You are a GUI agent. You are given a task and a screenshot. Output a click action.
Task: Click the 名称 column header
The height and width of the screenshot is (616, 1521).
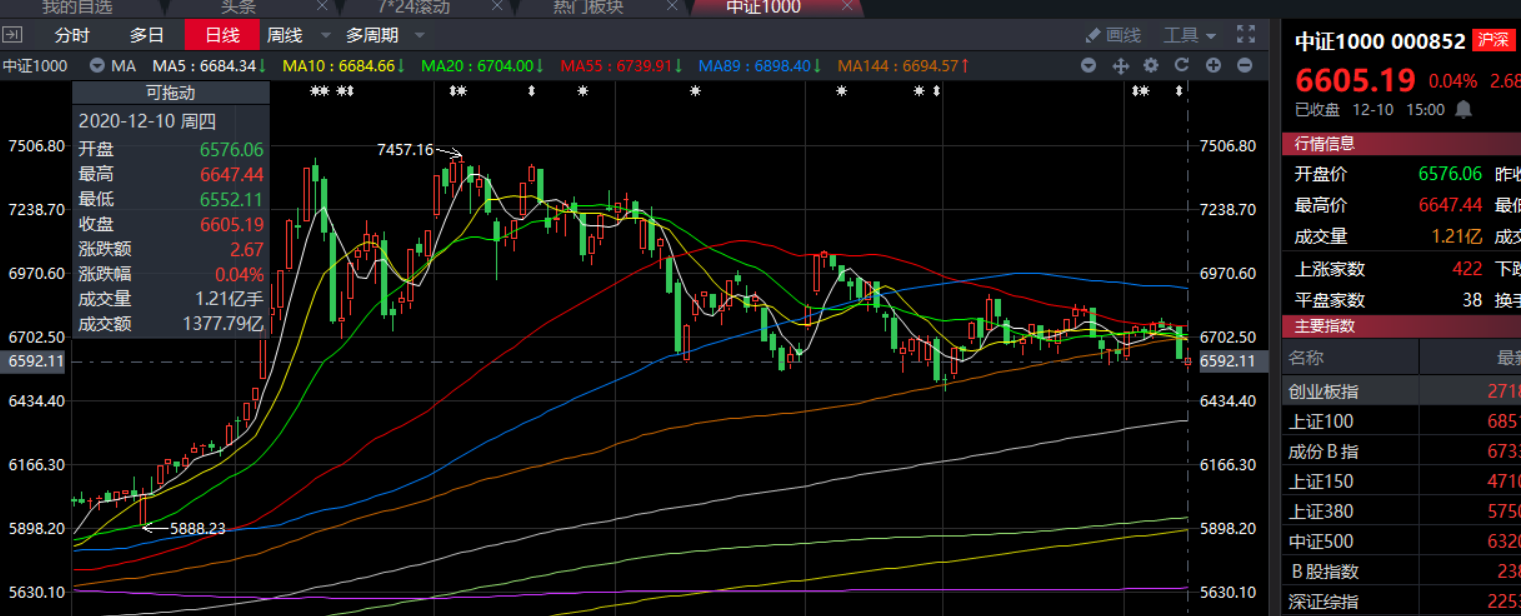pyautogui.click(x=1305, y=357)
